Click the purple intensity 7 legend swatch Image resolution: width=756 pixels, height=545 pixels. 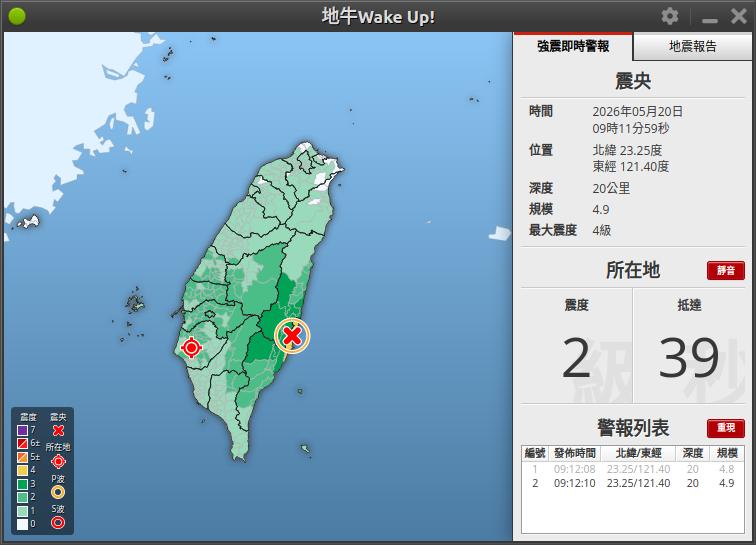pos(22,430)
